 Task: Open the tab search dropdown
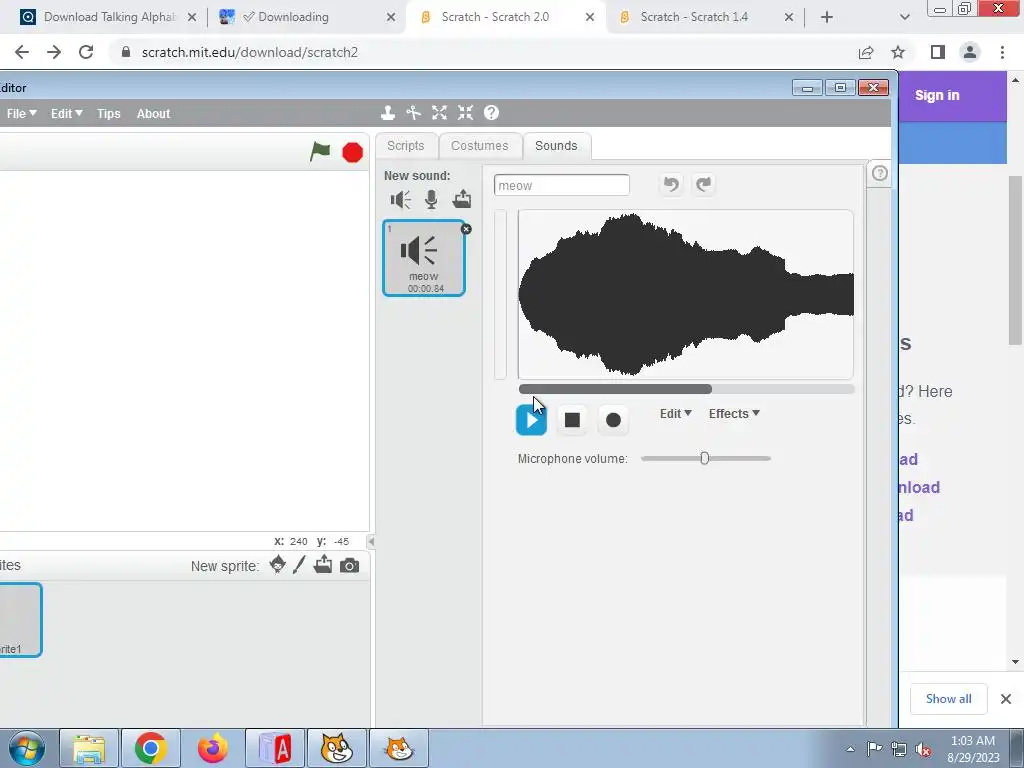904,17
